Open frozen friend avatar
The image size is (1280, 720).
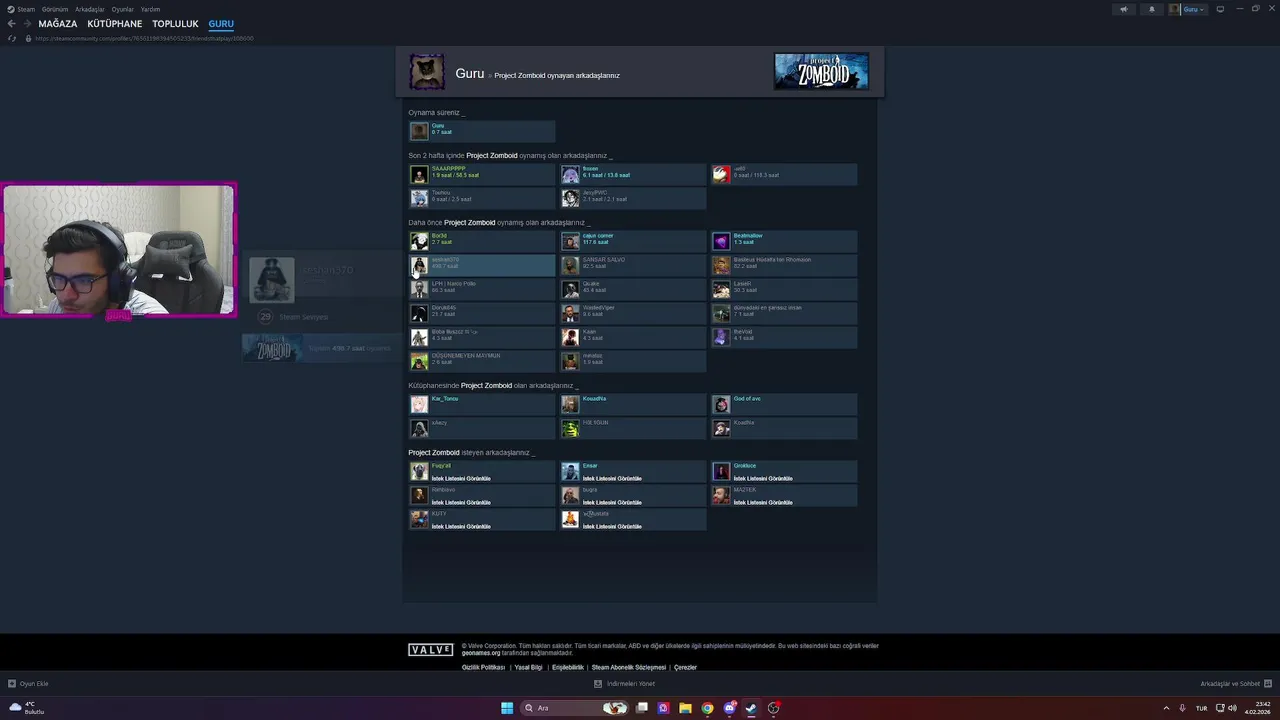click(x=570, y=175)
